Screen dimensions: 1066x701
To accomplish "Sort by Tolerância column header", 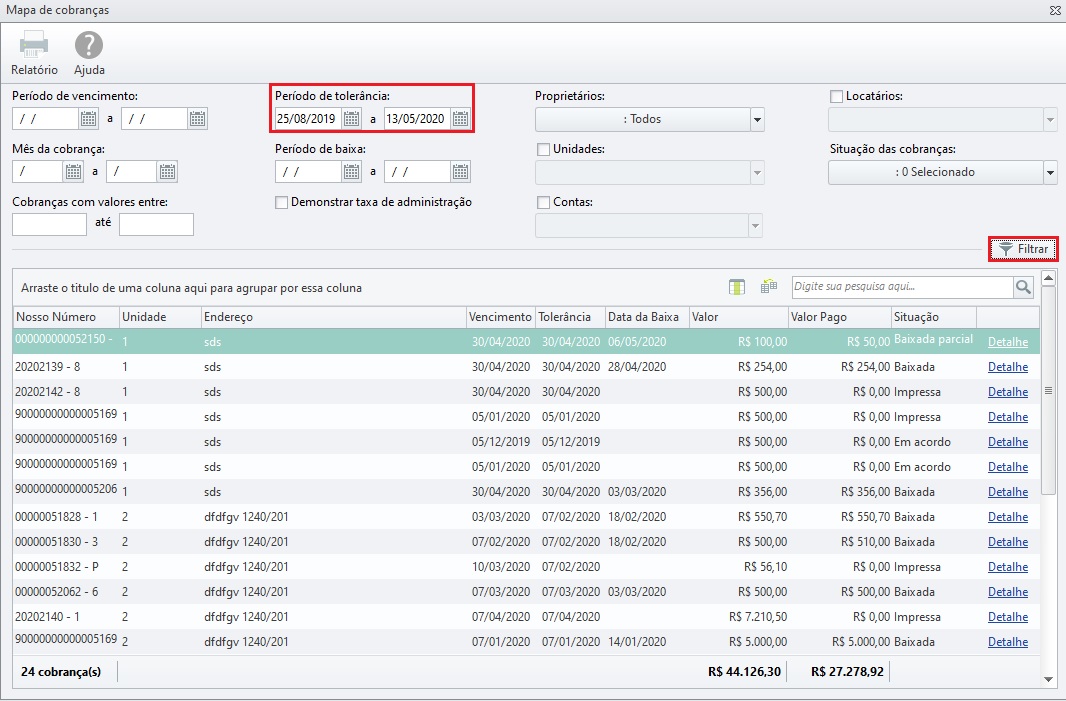I will point(570,317).
